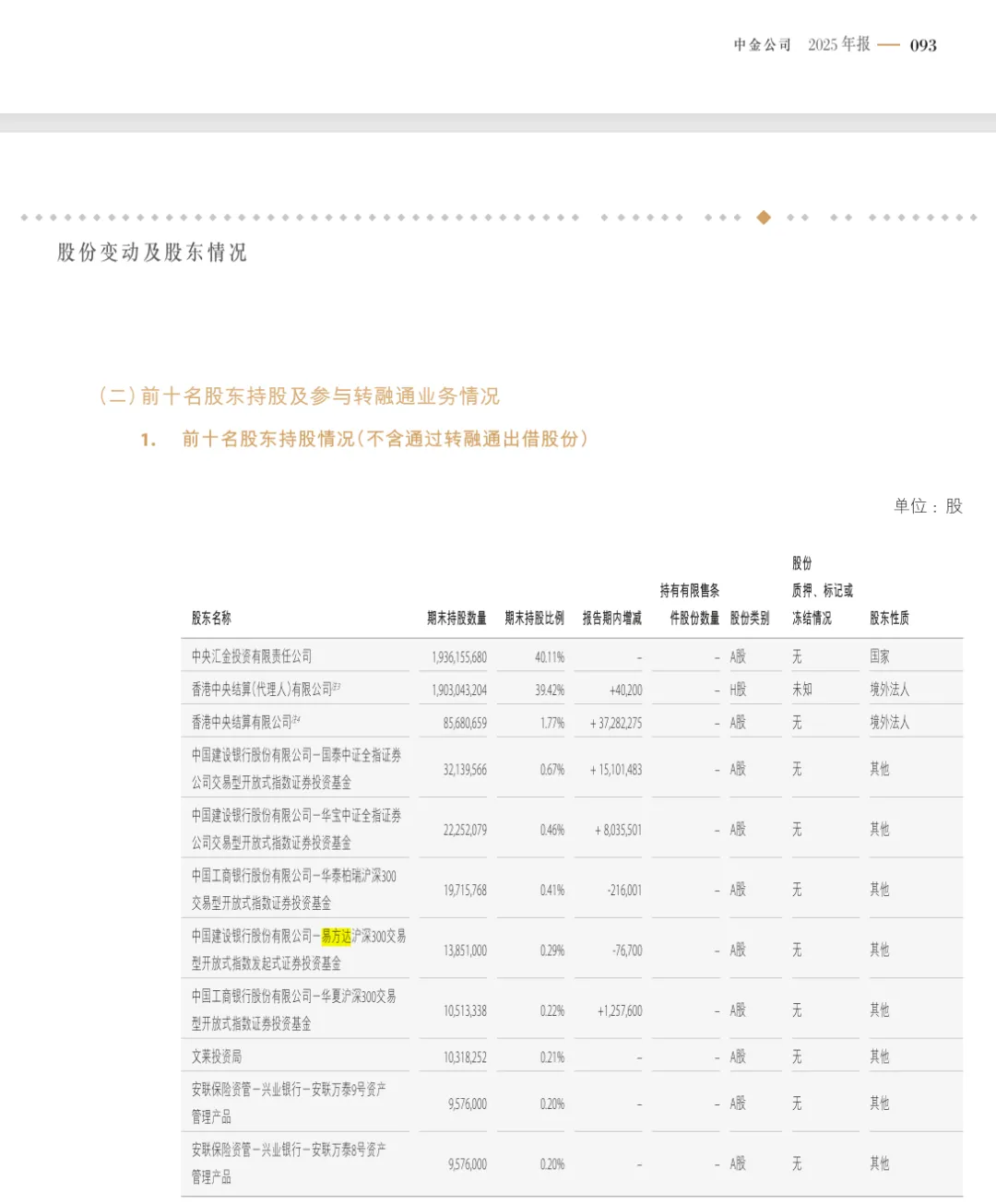
Task: Click A股 in the 文莱投资局 row
Action: pos(738,1056)
